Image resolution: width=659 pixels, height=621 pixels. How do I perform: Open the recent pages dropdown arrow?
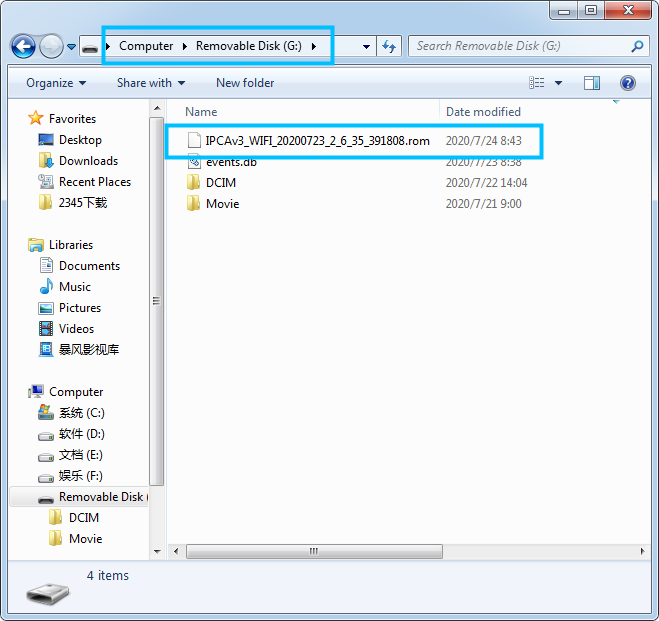pyautogui.click(x=71, y=47)
